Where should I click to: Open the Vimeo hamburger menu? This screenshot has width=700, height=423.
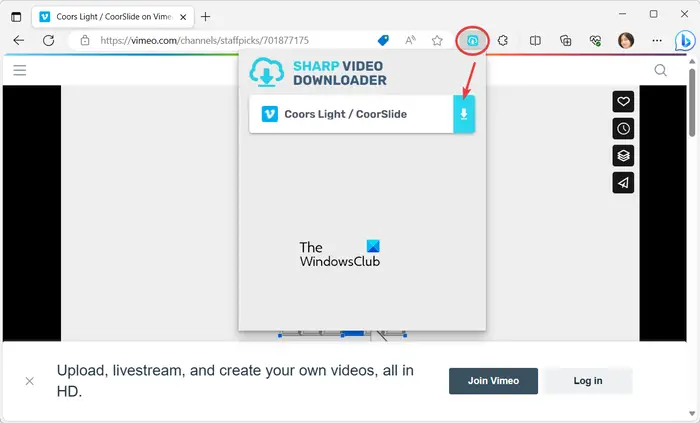point(20,70)
